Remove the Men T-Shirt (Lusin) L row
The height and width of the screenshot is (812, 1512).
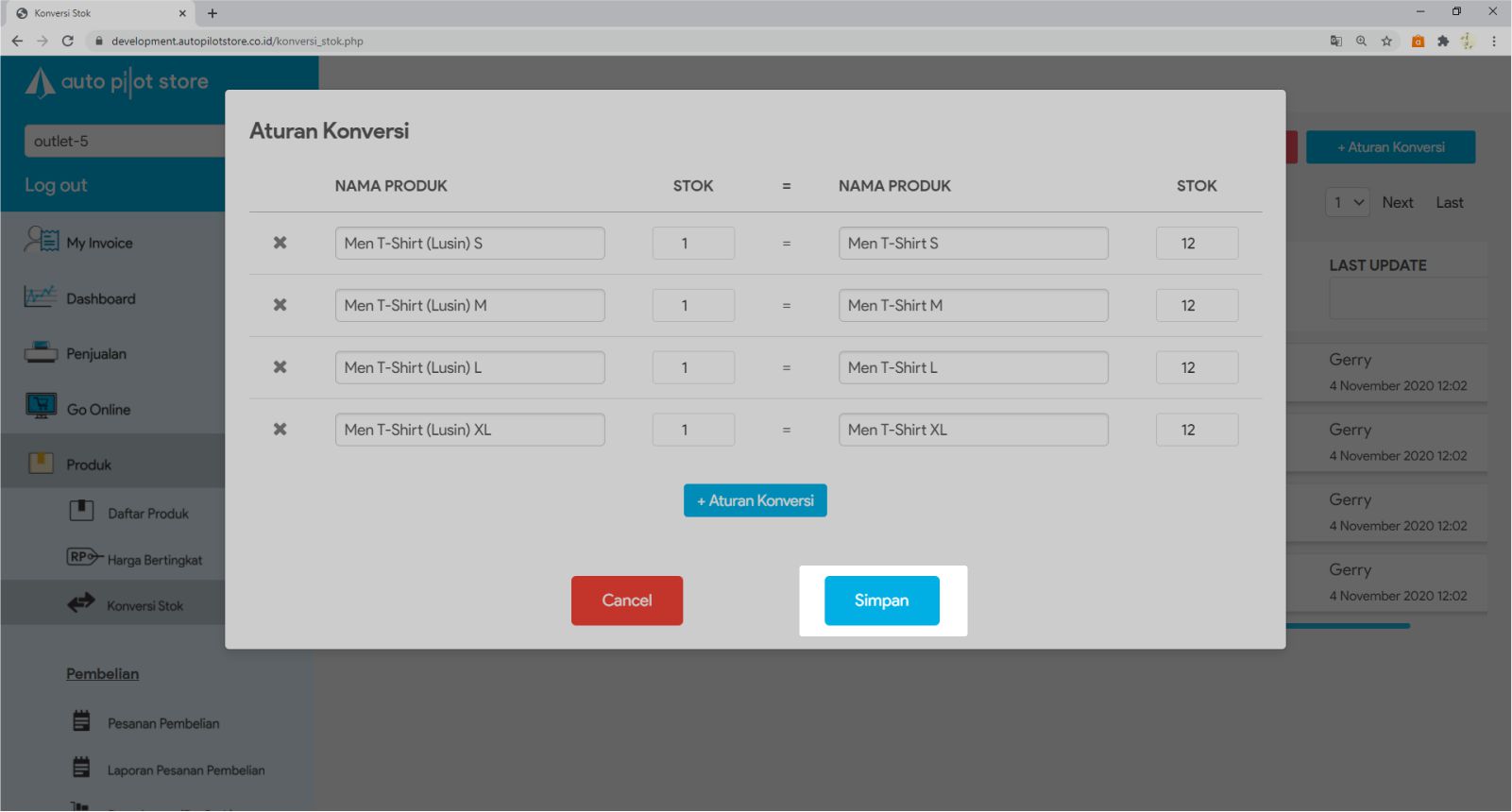click(x=280, y=367)
